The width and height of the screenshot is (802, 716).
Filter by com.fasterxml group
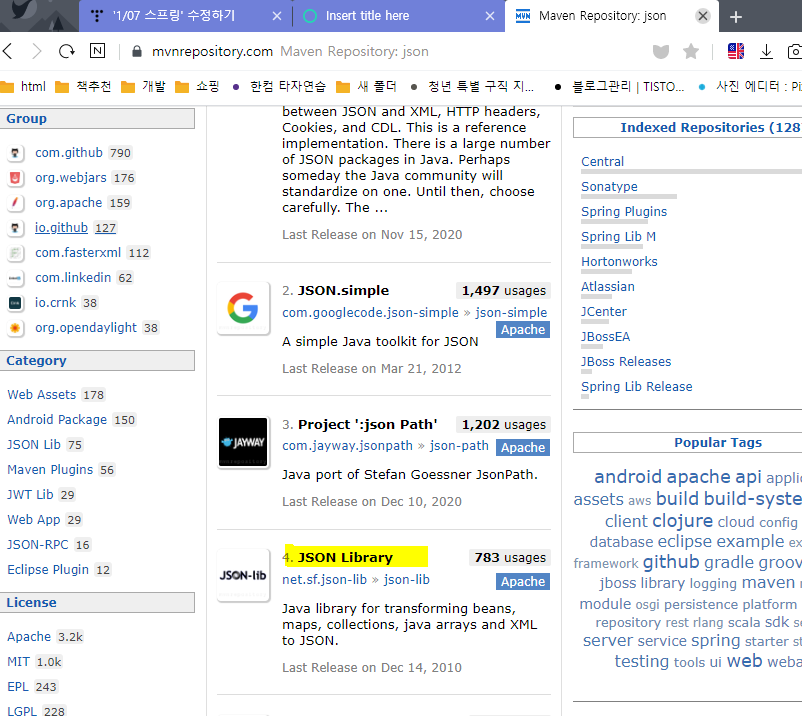click(78, 253)
